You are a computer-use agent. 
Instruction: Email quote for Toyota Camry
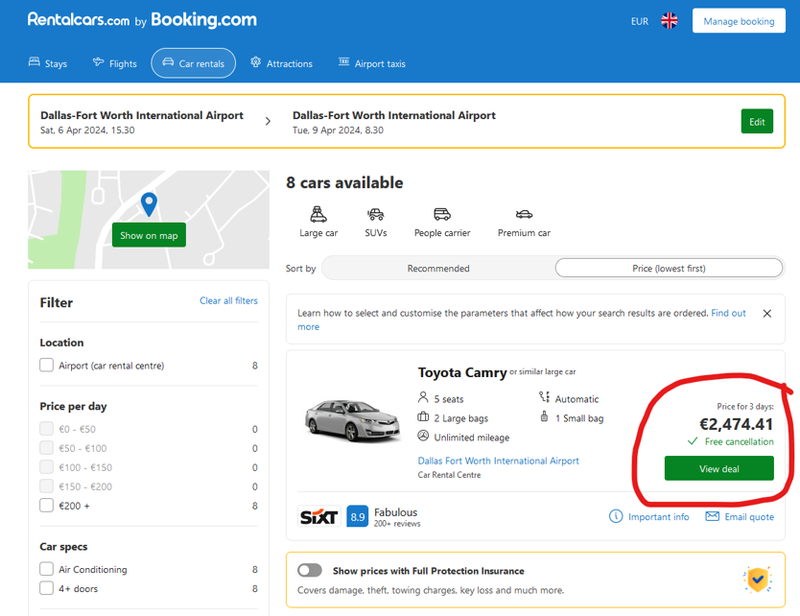click(x=749, y=516)
